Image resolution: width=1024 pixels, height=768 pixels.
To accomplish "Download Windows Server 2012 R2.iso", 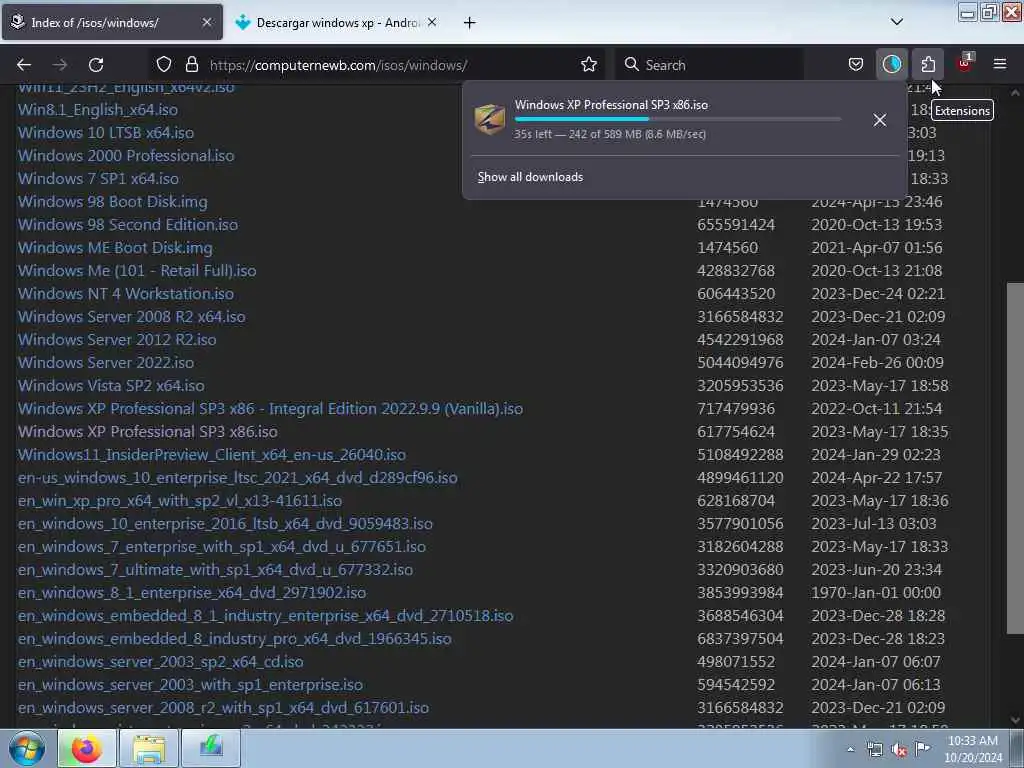I will 117,340.
